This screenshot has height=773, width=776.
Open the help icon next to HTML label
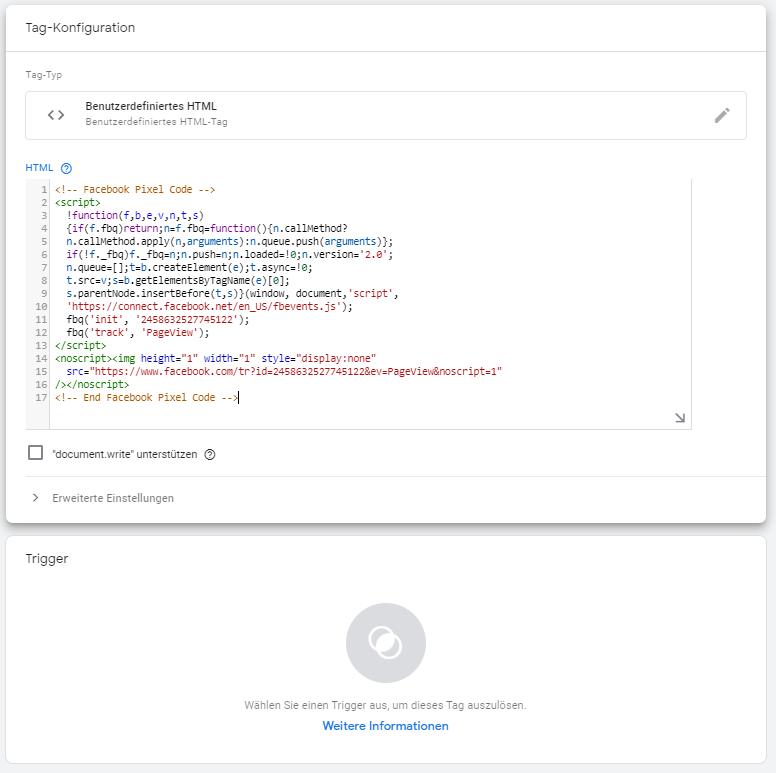66,168
